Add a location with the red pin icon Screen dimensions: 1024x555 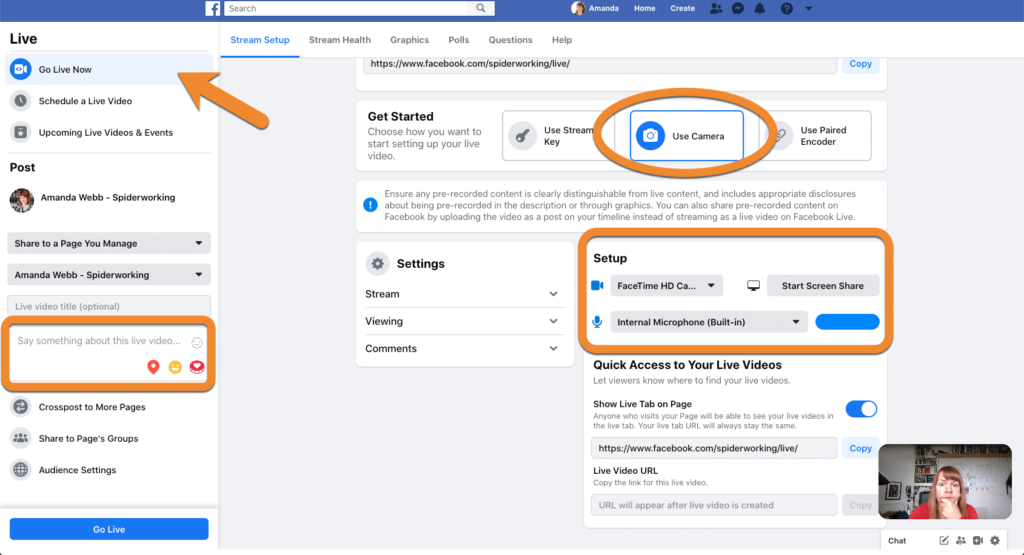[153, 367]
